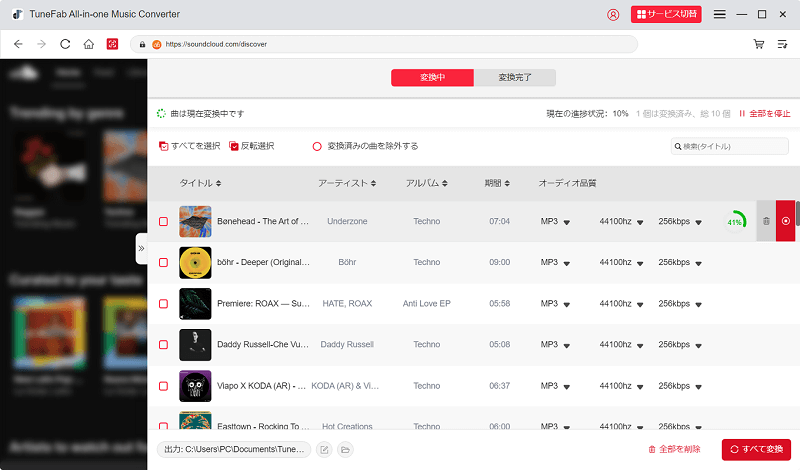Enable exclude converted songs radio option
The width and height of the screenshot is (800, 470).
[x=317, y=146]
